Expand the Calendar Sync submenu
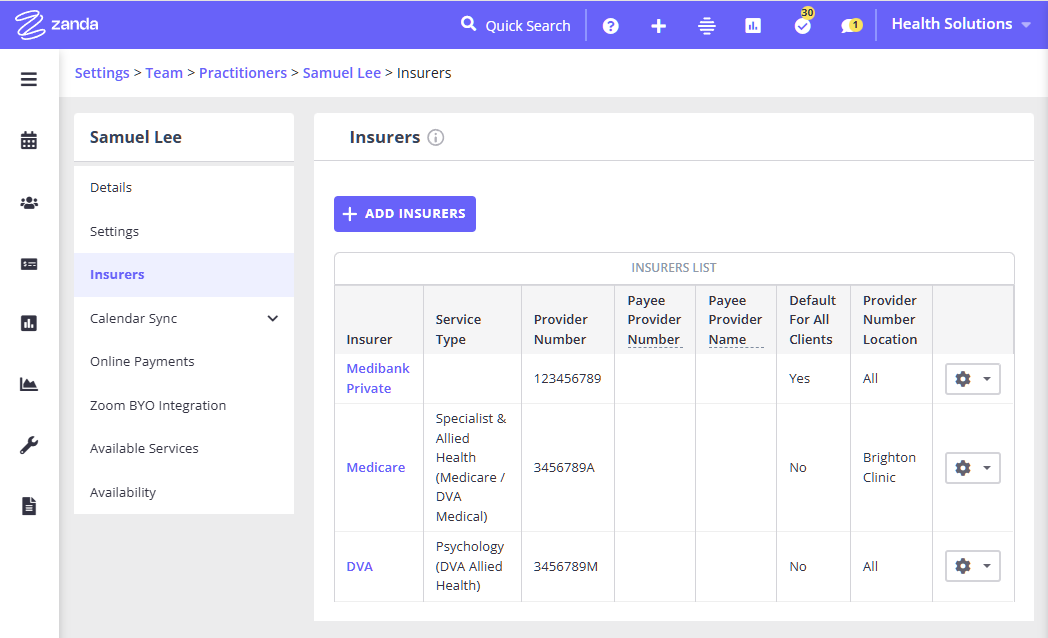The width and height of the screenshot is (1048, 638). point(273,318)
